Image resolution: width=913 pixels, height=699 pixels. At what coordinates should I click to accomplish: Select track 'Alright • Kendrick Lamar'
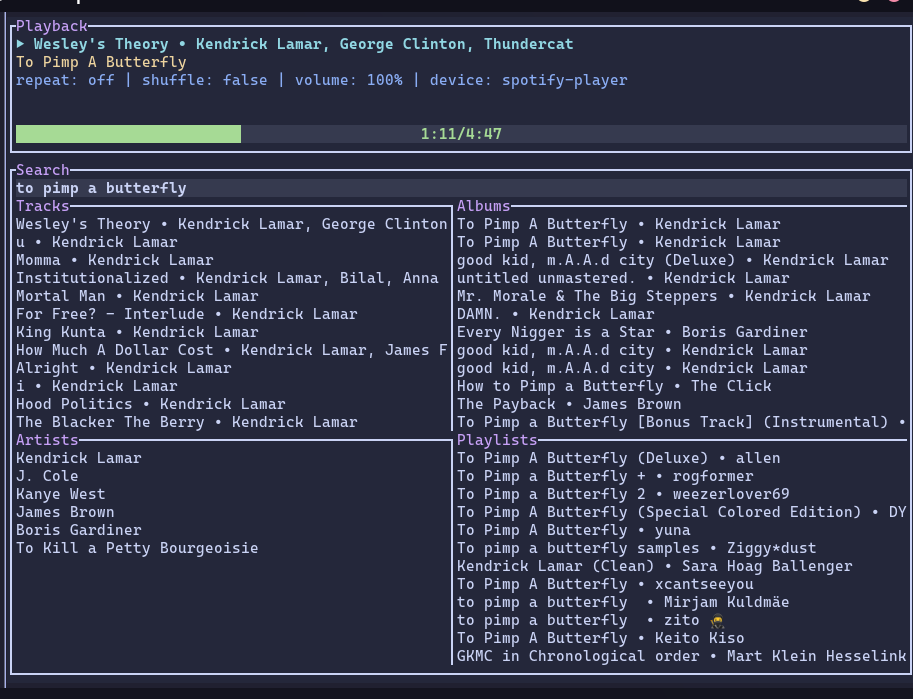click(x=123, y=369)
